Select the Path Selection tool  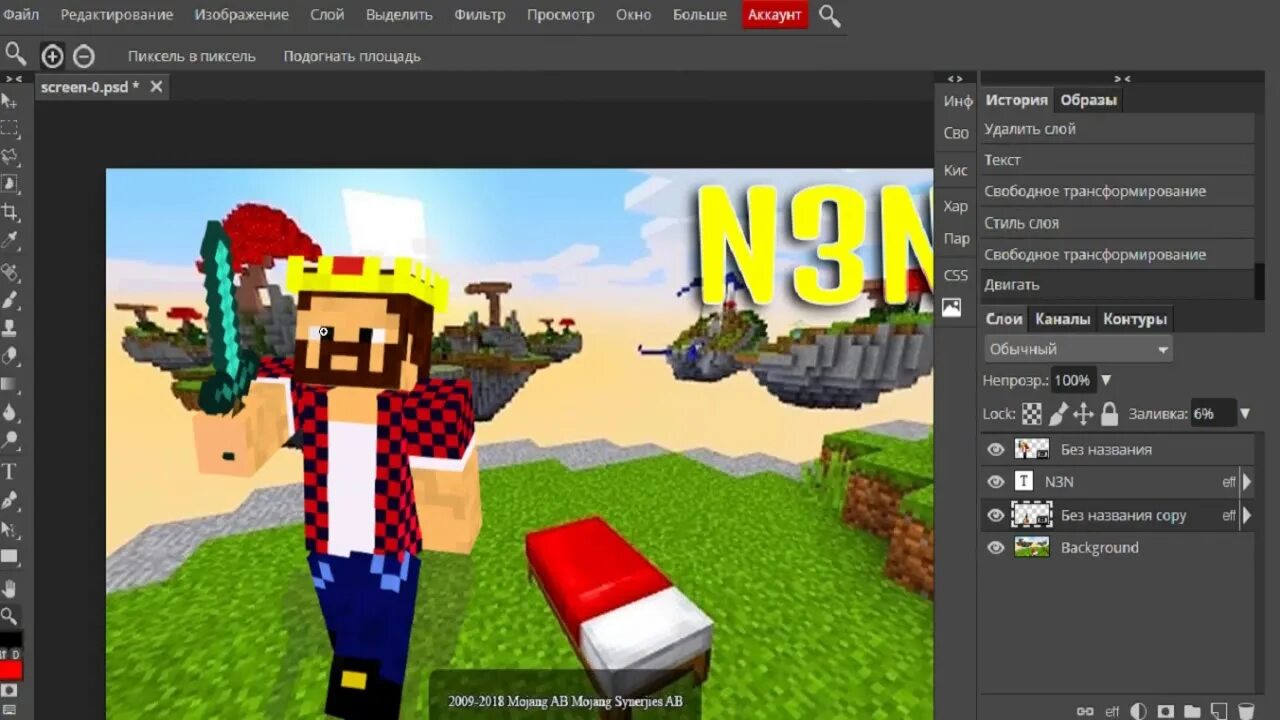[9, 529]
